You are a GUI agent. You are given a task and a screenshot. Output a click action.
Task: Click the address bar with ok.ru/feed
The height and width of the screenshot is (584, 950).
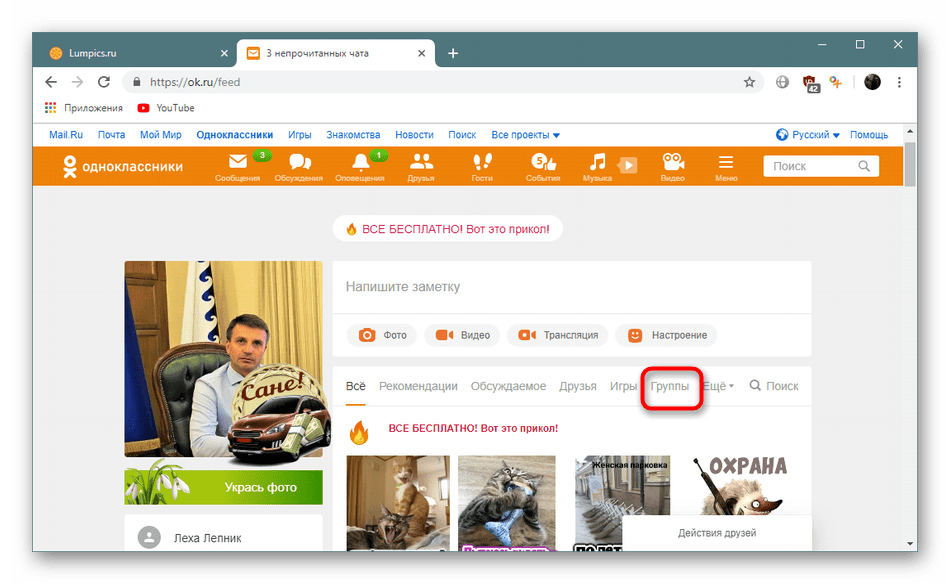click(x=442, y=82)
